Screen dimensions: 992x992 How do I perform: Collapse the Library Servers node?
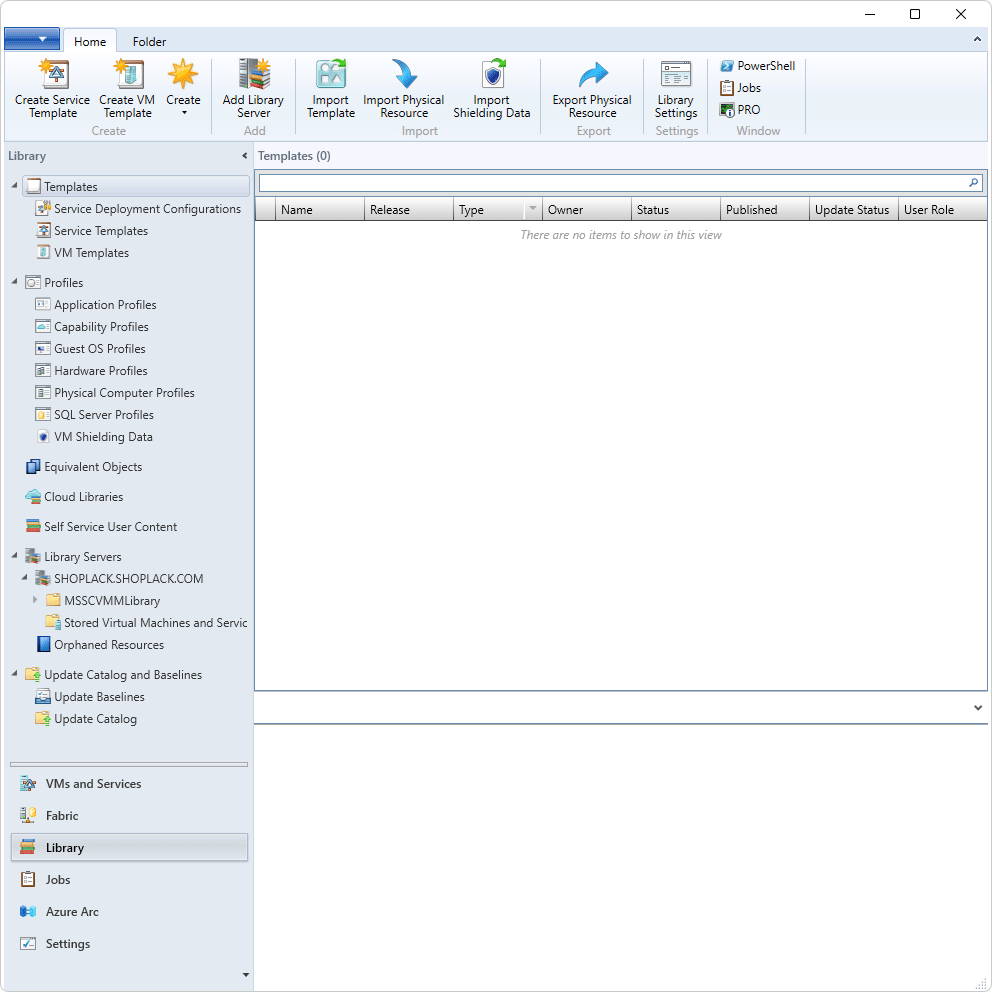pyautogui.click(x=15, y=555)
